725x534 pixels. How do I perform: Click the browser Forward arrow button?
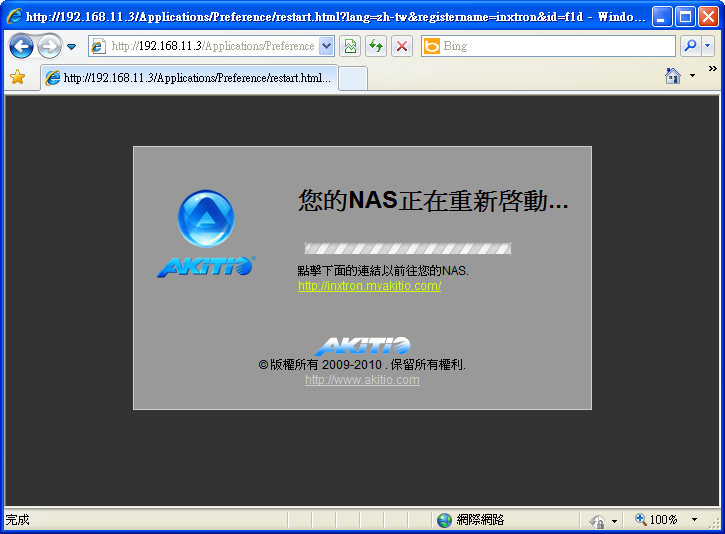[49, 46]
